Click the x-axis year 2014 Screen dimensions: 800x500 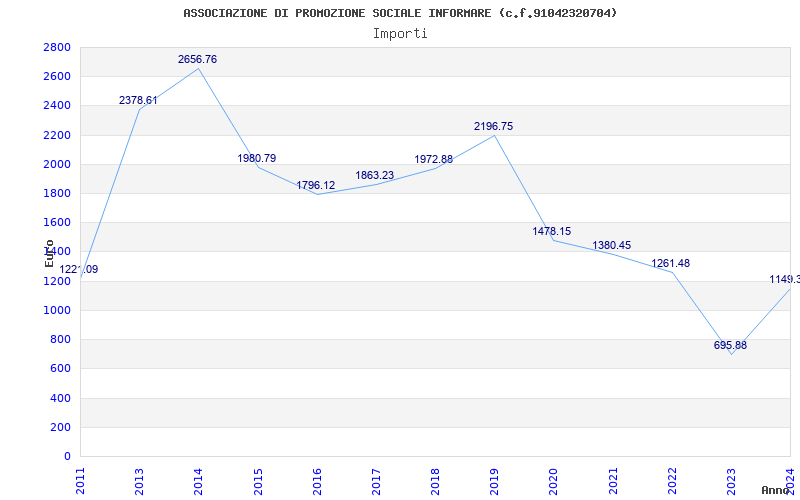tap(198, 482)
